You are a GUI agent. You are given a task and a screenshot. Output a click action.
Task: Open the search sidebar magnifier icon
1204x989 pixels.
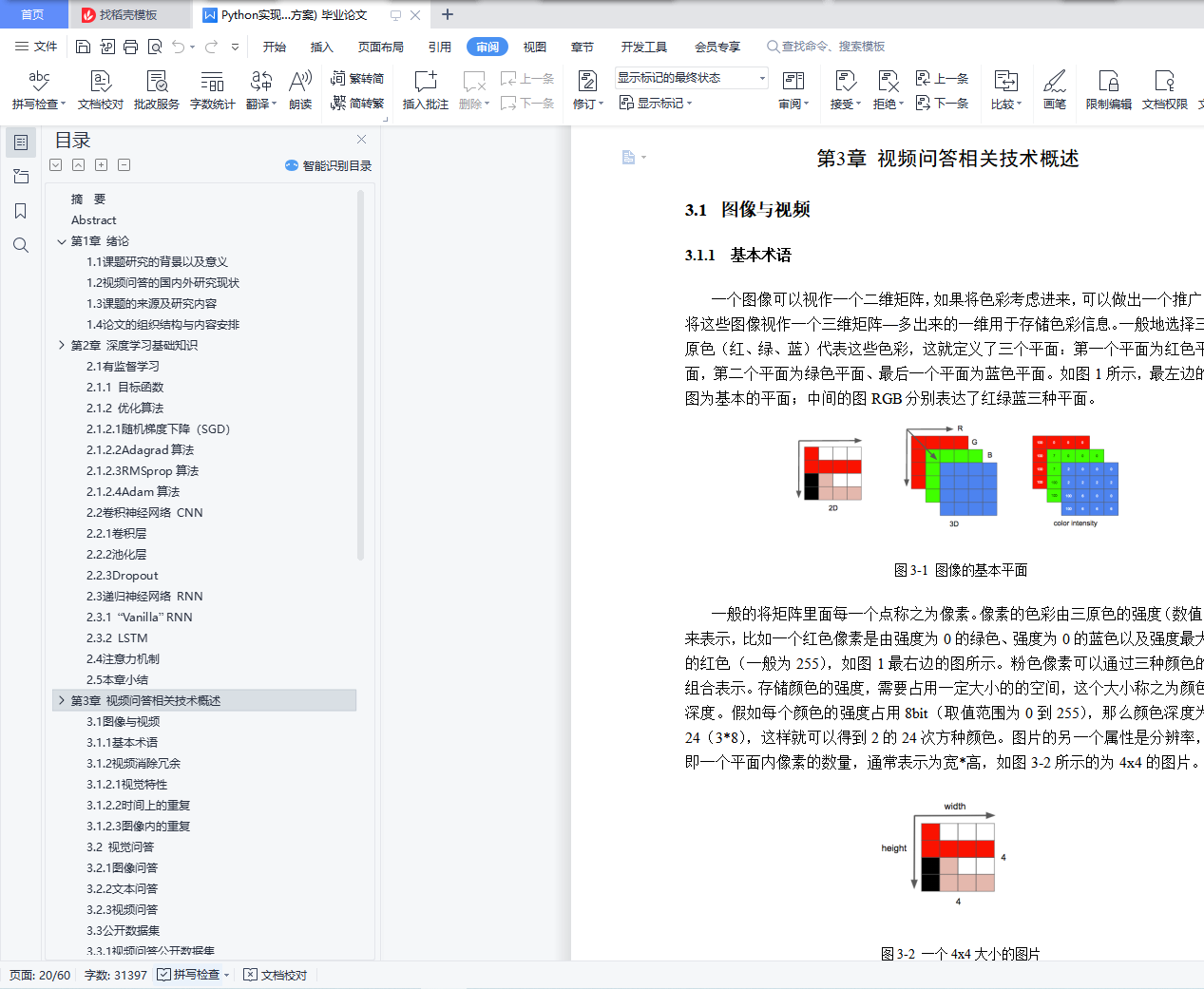[x=21, y=245]
